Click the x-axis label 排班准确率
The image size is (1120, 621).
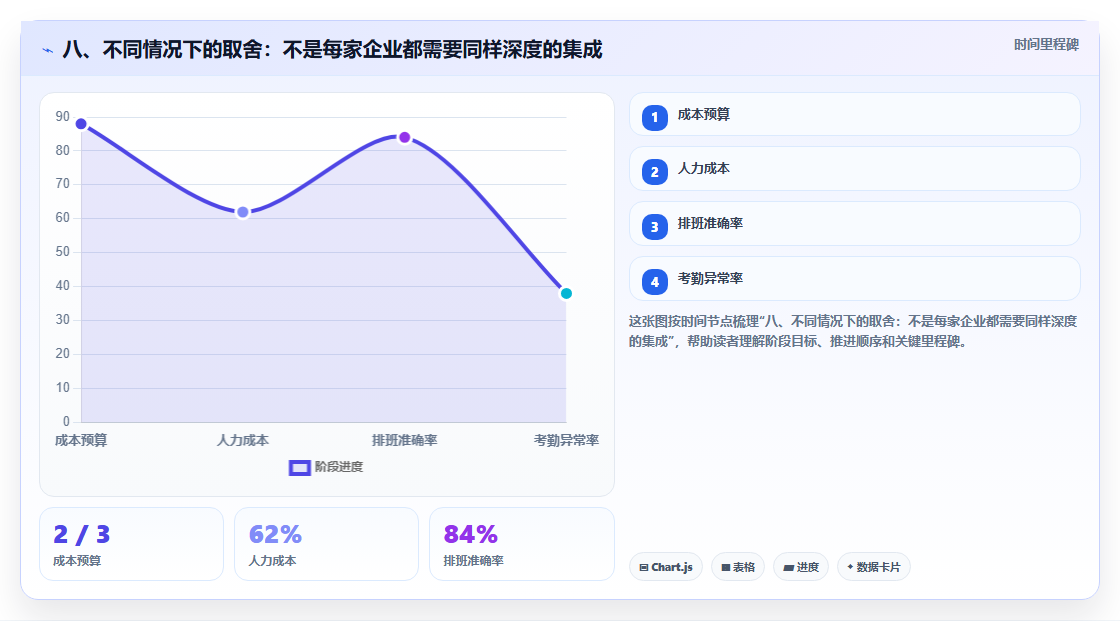pos(404,440)
